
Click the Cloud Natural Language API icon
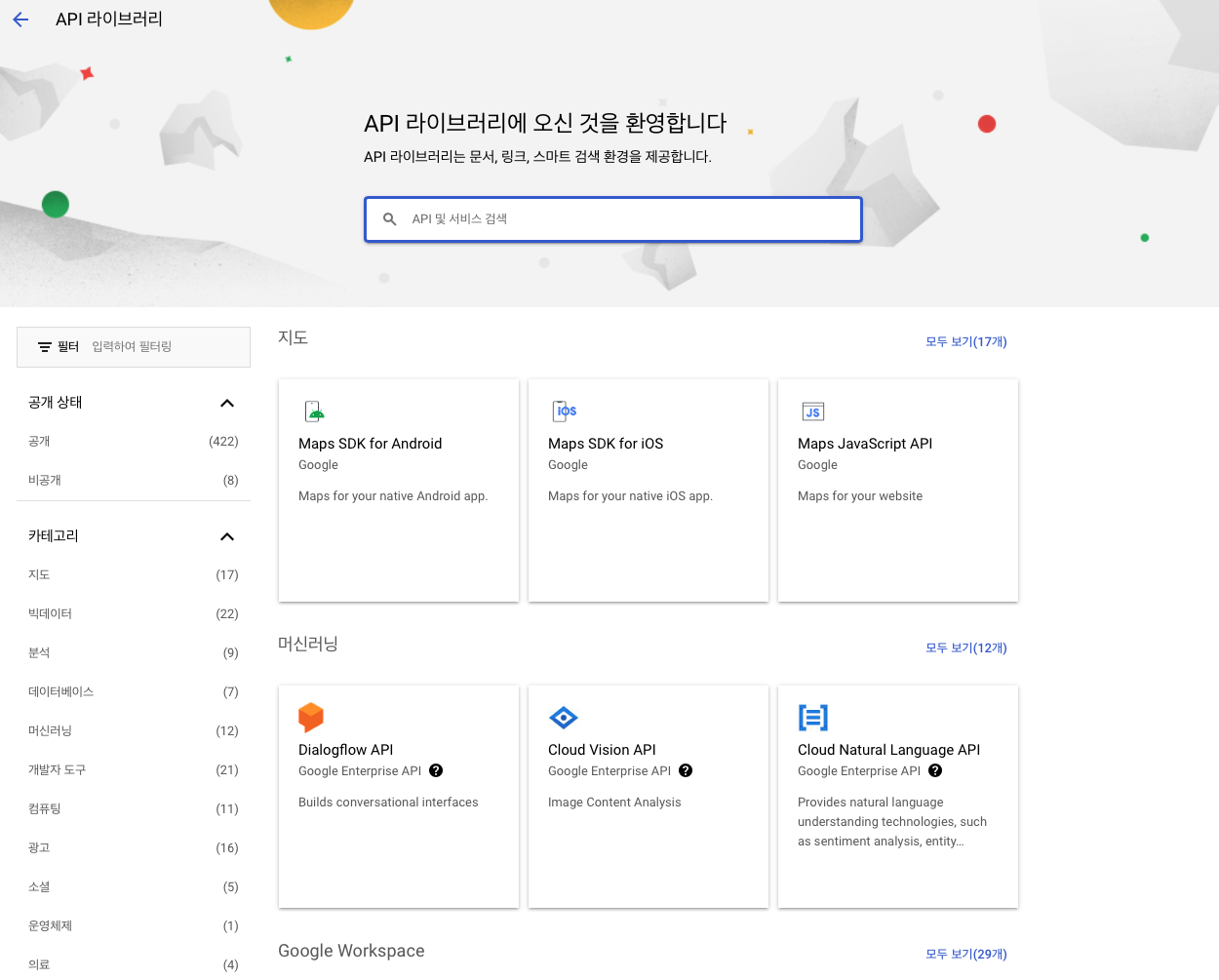(x=813, y=718)
